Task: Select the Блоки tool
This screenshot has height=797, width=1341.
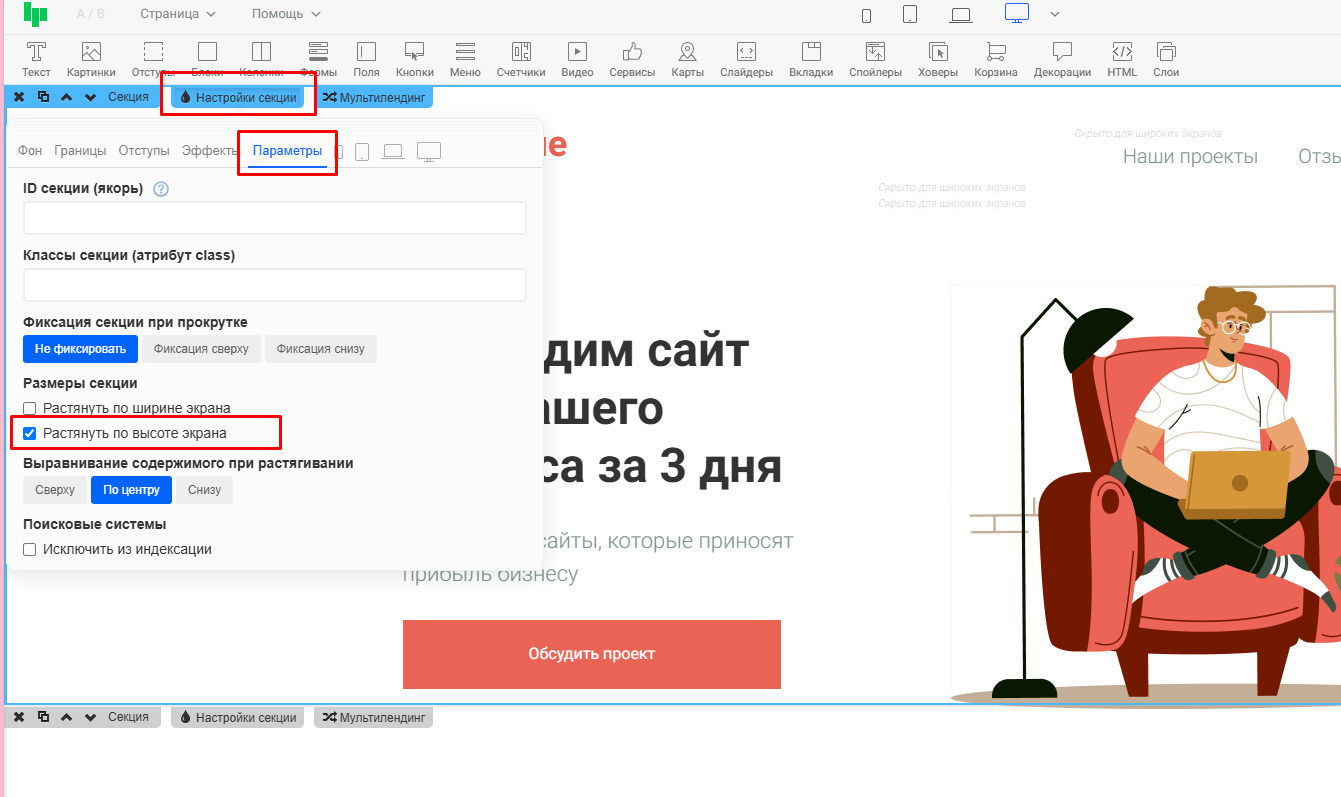Action: click(x=207, y=59)
